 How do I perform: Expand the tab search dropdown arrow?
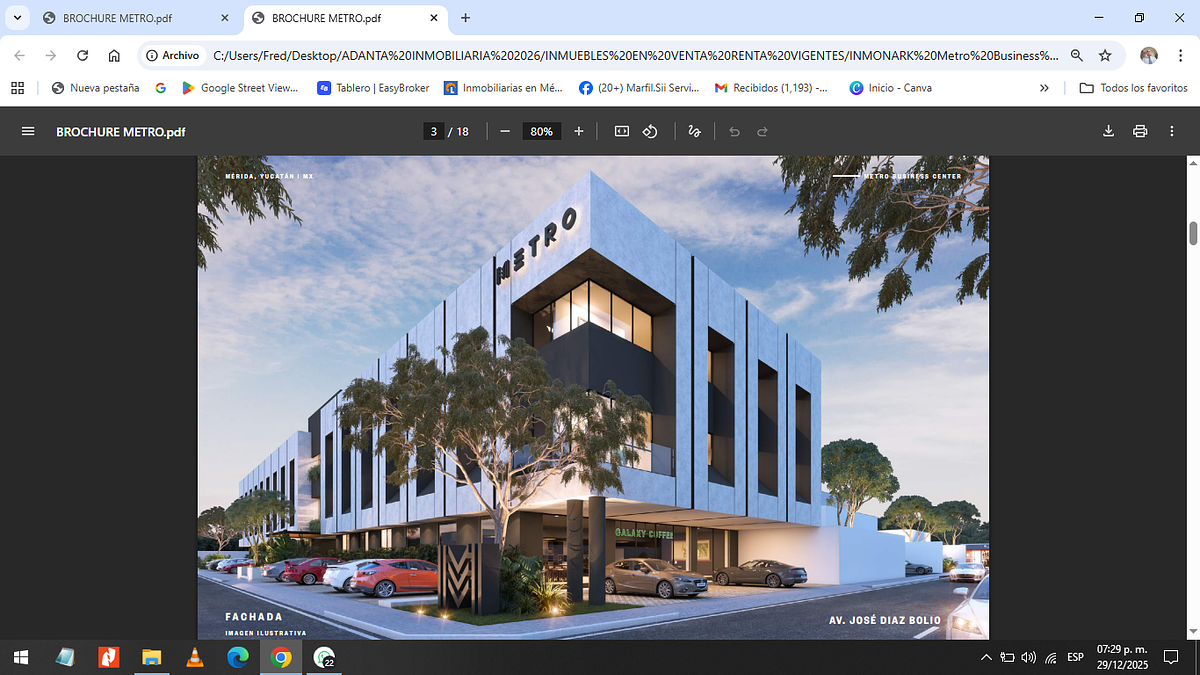[17, 18]
